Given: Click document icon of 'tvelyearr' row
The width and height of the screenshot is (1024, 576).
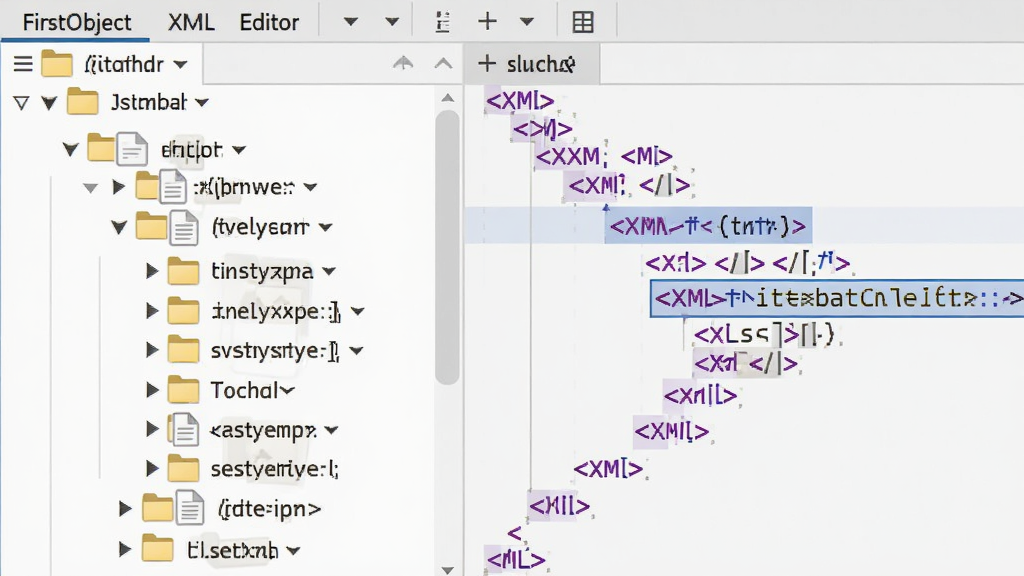Looking at the screenshot, I should [x=184, y=227].
